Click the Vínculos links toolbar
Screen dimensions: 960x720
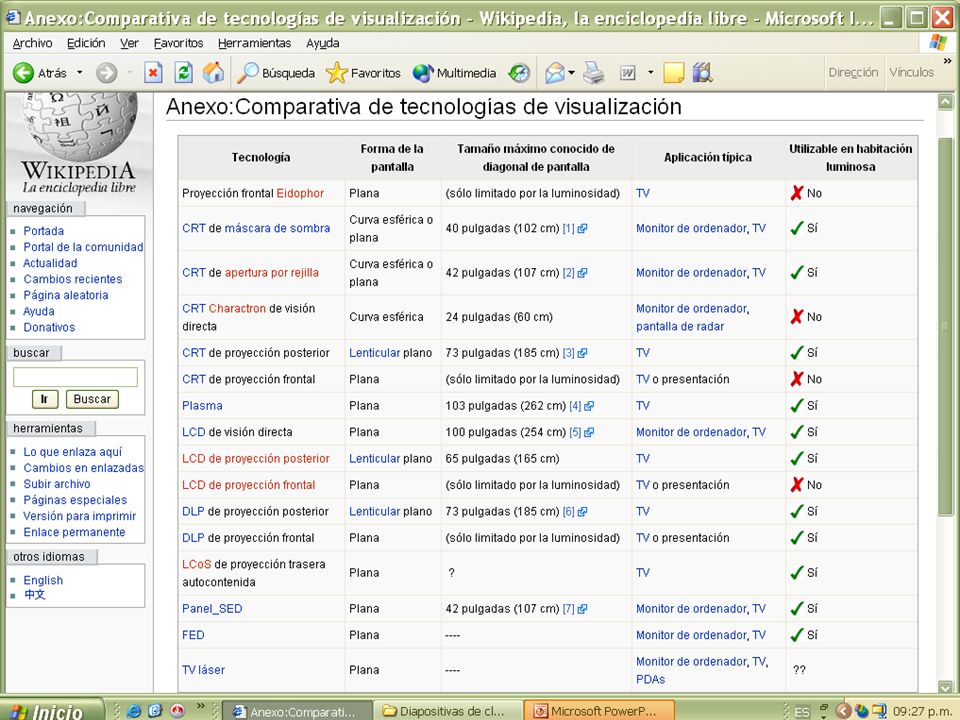coord(912,72)
